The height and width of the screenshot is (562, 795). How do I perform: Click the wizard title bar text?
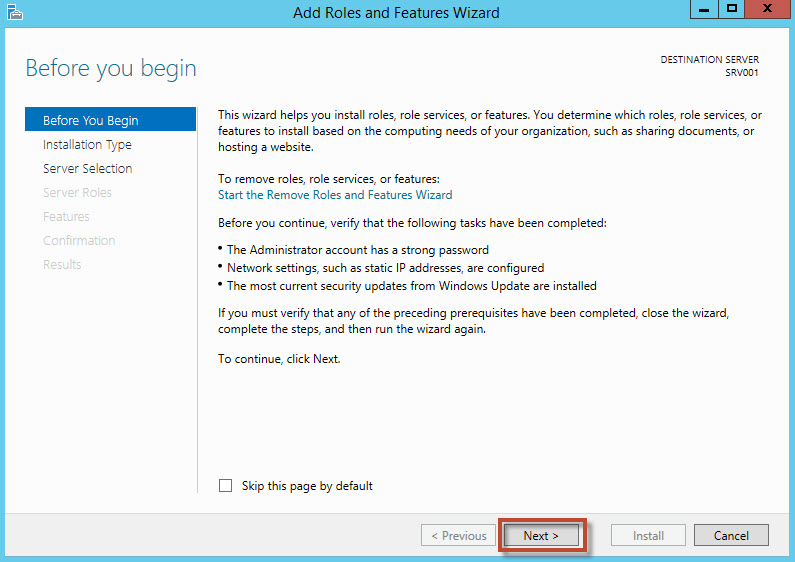click(x=396, y=13)
